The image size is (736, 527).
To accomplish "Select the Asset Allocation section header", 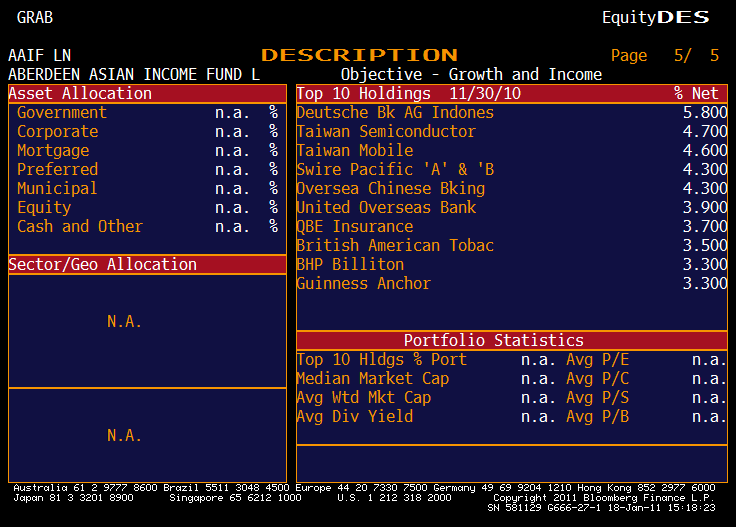I will pyautogui.click(x=80, y=94).
